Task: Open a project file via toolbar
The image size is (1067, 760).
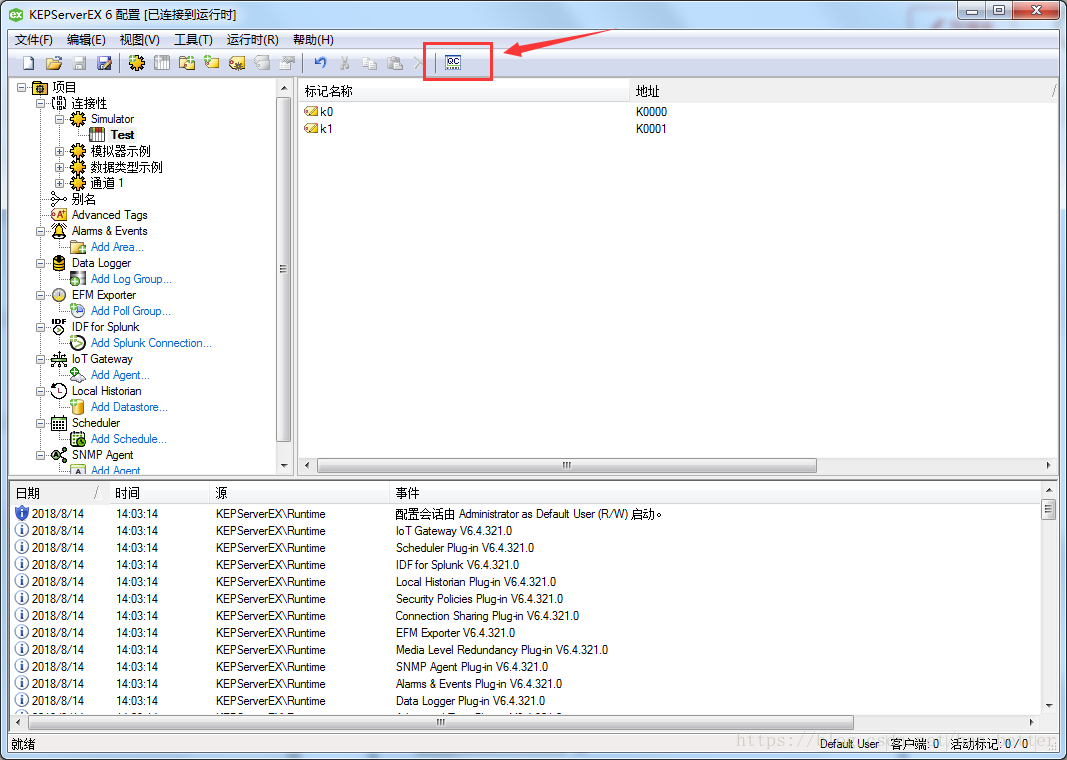Action: pyautogui.click(x=54, y=63)
